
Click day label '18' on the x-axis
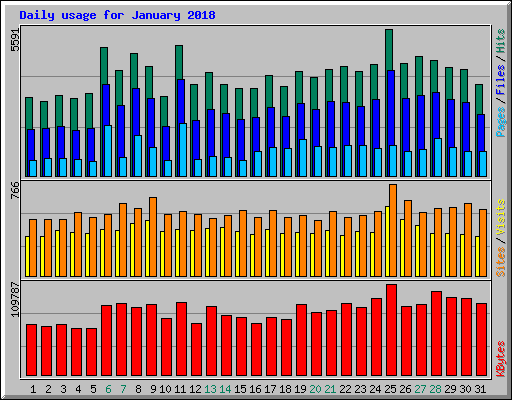click(285, 389)
